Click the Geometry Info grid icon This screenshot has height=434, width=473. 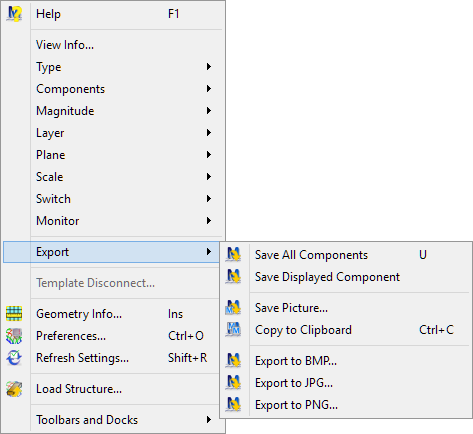tap(14, 314)
